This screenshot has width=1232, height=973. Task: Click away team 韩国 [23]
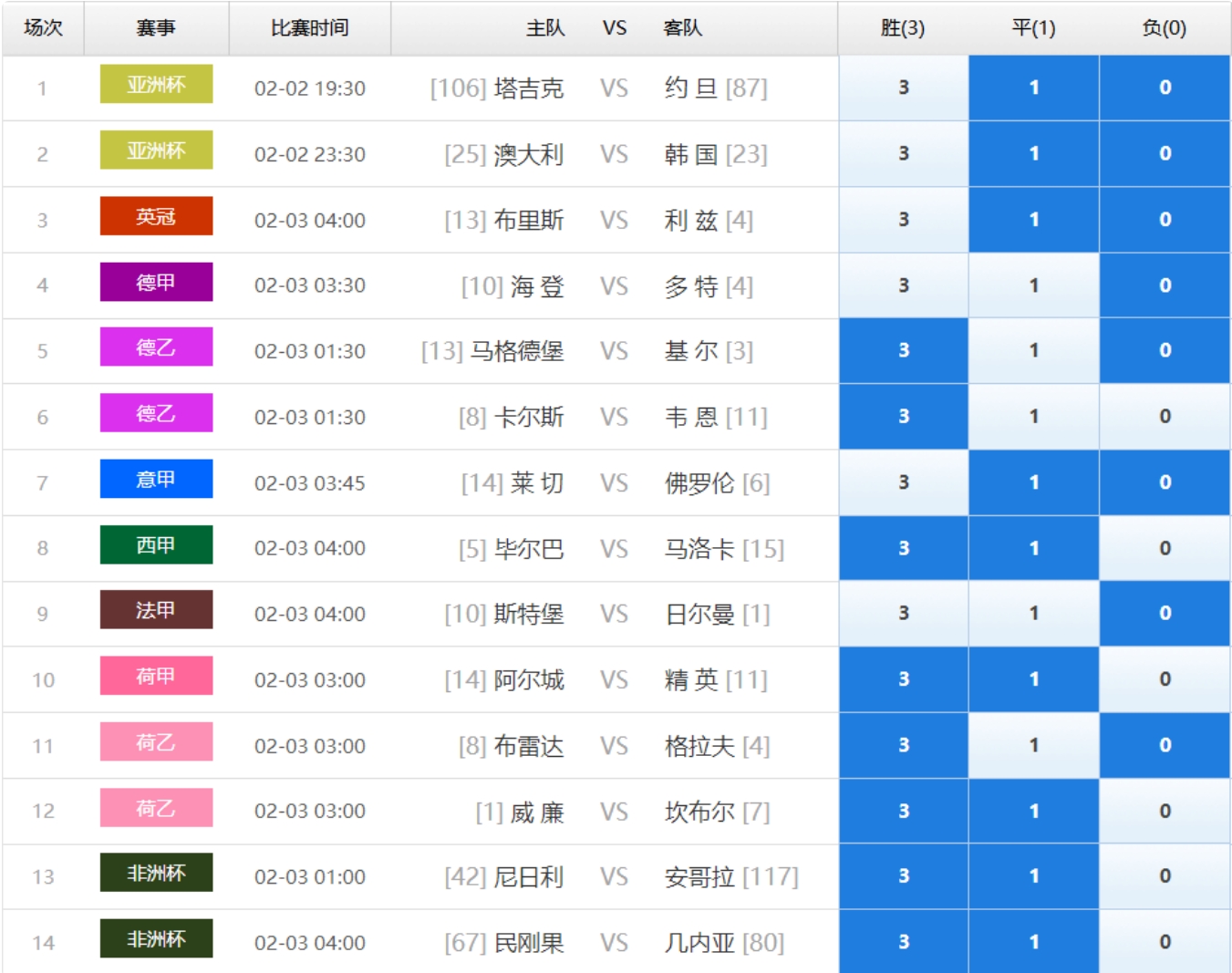[716, 154]
